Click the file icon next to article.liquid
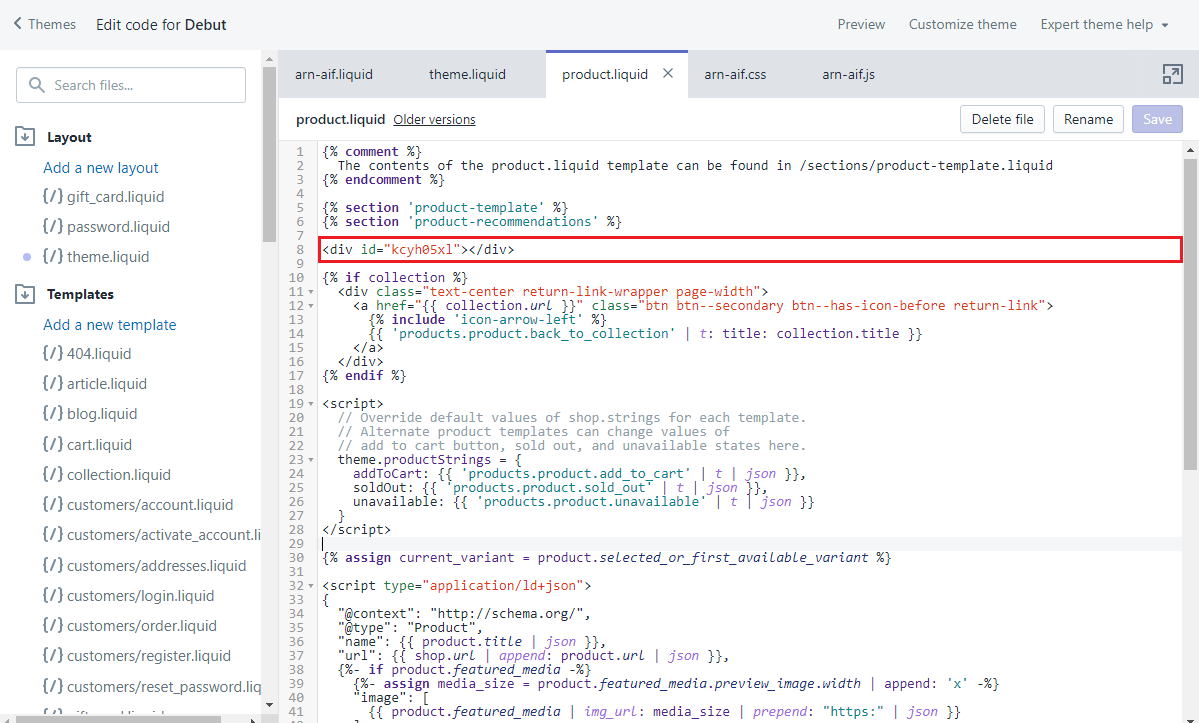 [53, 384]
